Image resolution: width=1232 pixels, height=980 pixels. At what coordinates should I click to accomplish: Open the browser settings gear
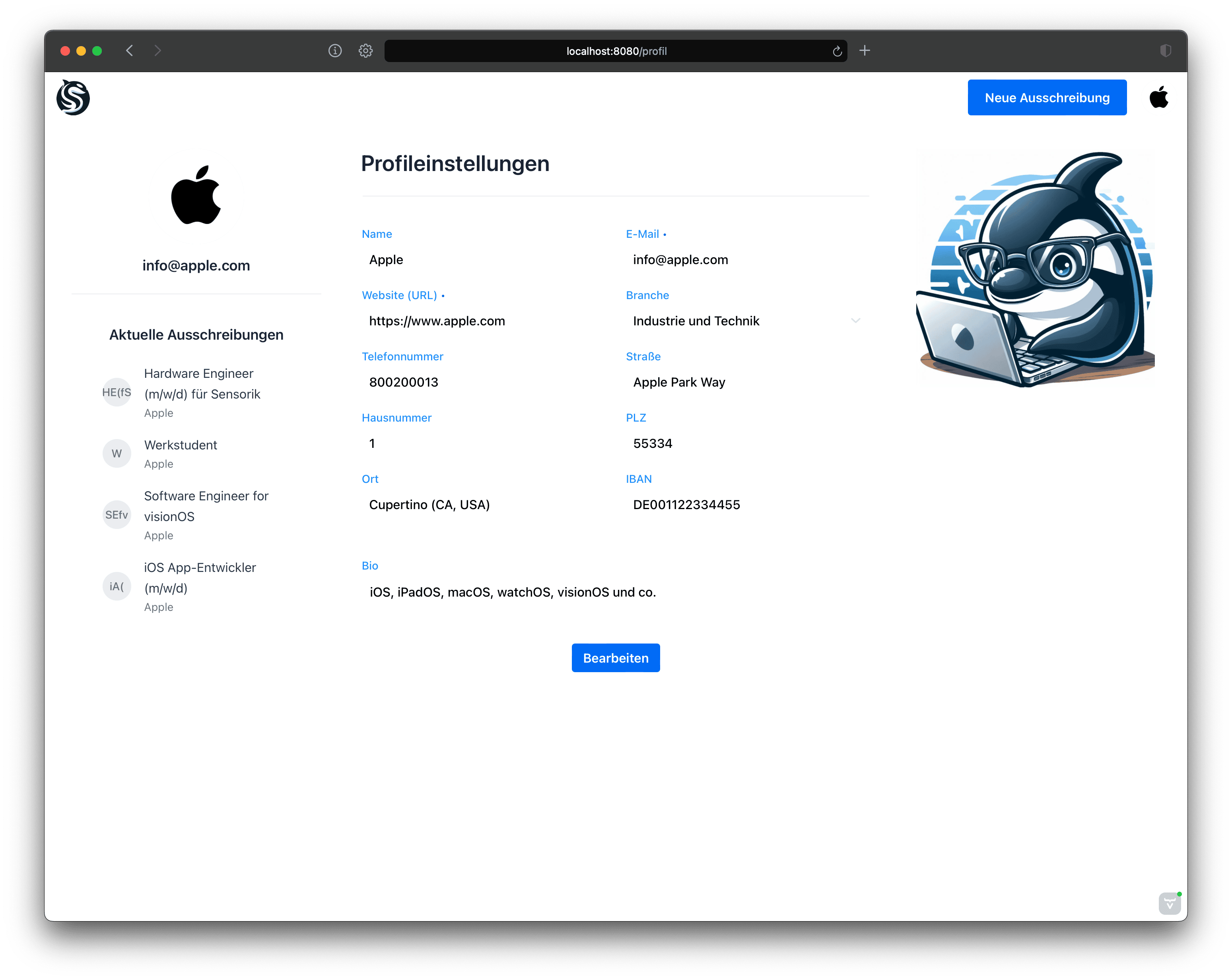(366, 51)
